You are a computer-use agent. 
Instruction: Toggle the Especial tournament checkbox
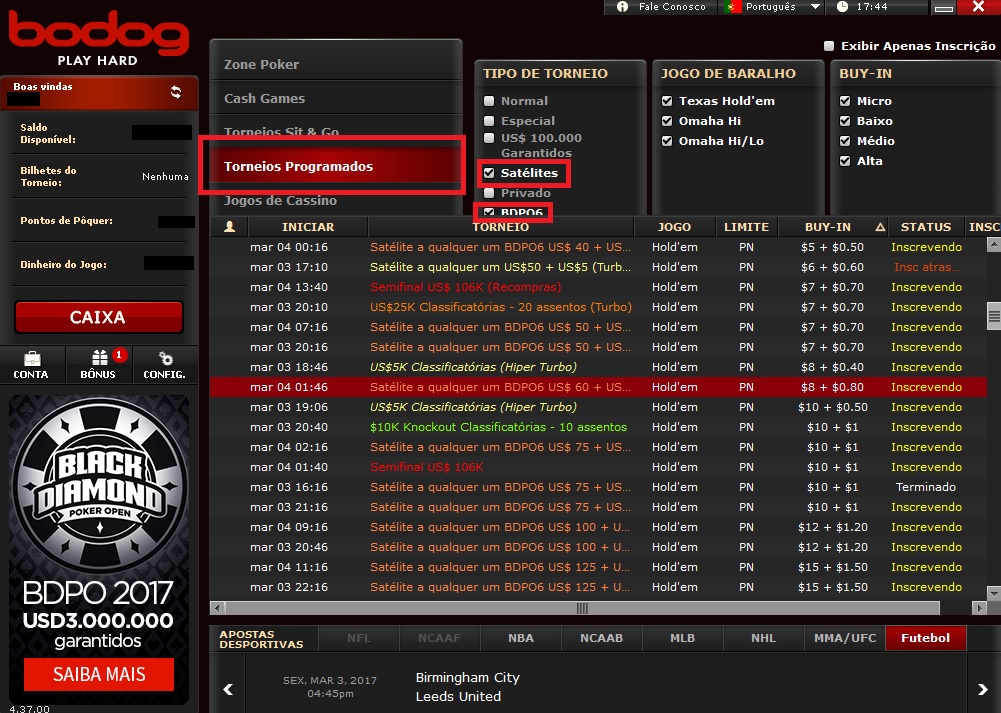[x=489, y=121]
